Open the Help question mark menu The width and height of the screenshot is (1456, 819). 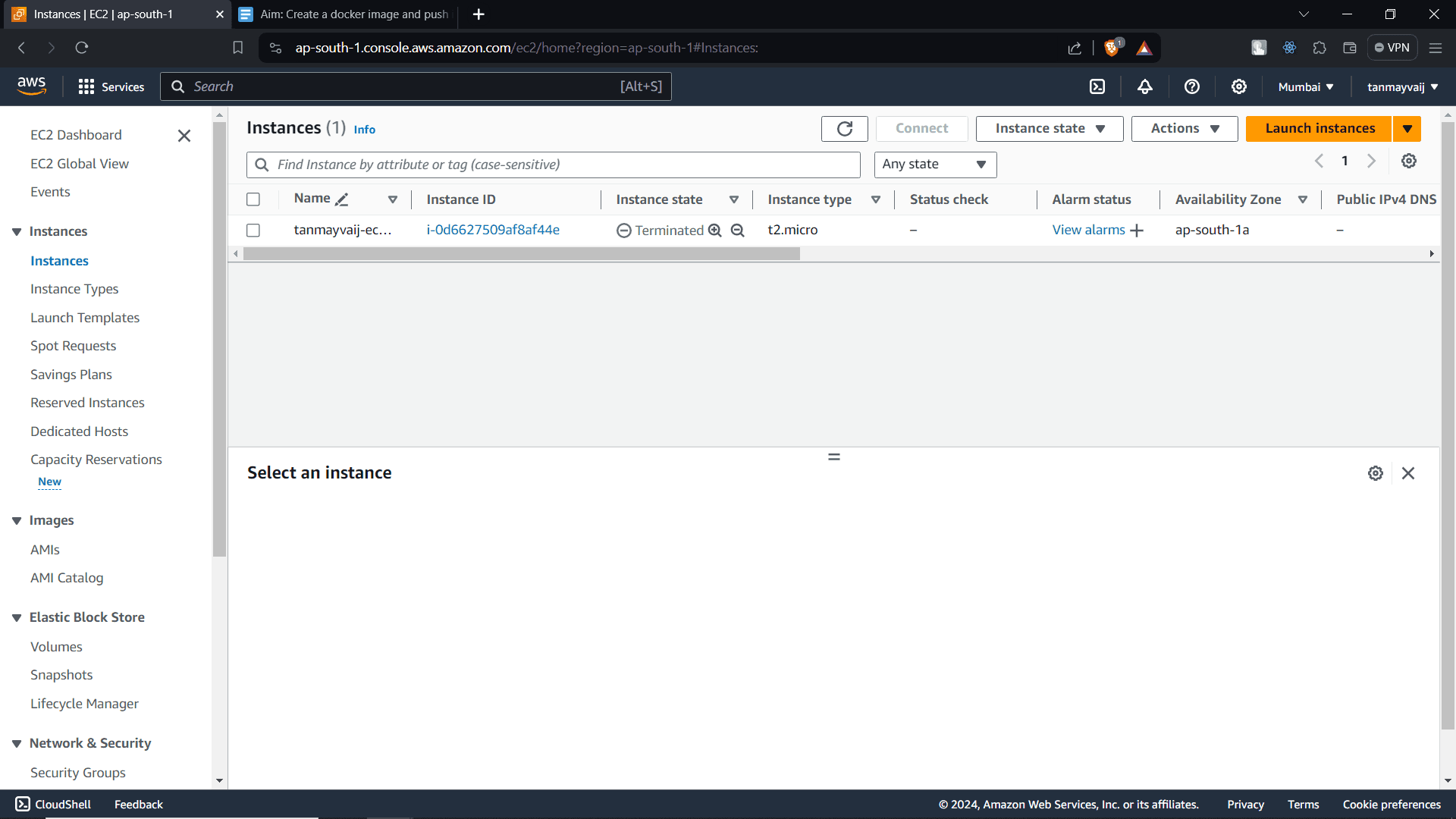click(x=1191, y=86)
